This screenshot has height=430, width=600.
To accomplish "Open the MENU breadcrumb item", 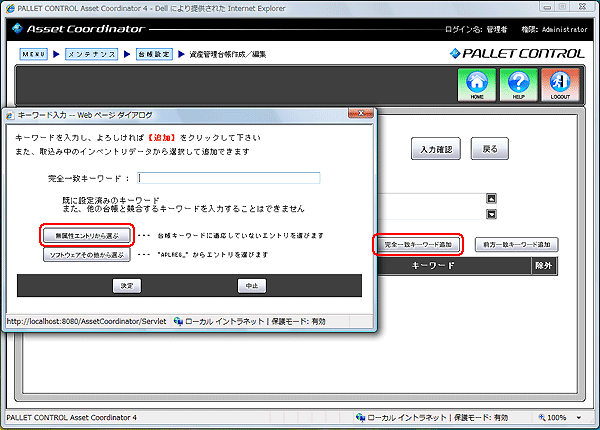I will point(33,52).
